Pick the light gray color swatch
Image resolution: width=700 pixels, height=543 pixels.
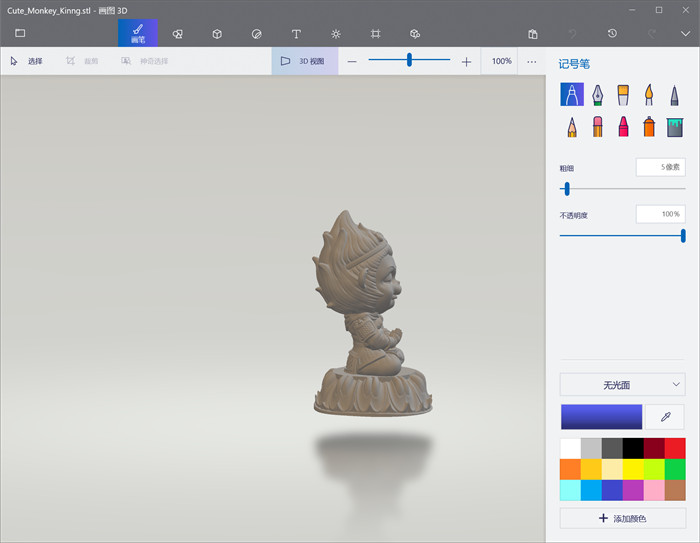591,448
